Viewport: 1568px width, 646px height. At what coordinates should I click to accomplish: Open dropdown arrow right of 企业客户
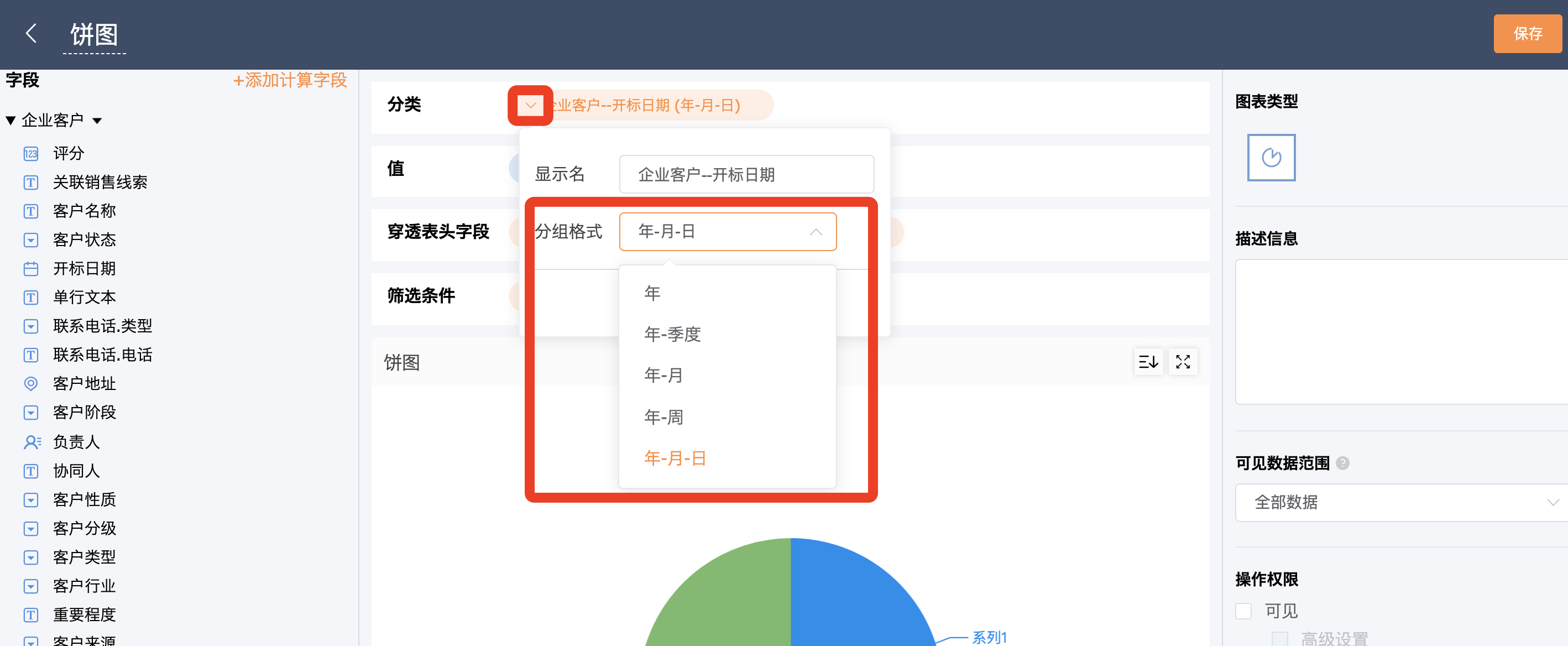[97, 121]
